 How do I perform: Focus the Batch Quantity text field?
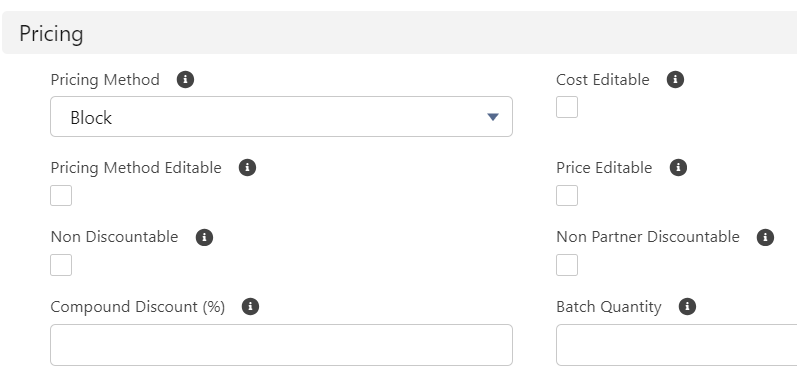pos(677,345)
